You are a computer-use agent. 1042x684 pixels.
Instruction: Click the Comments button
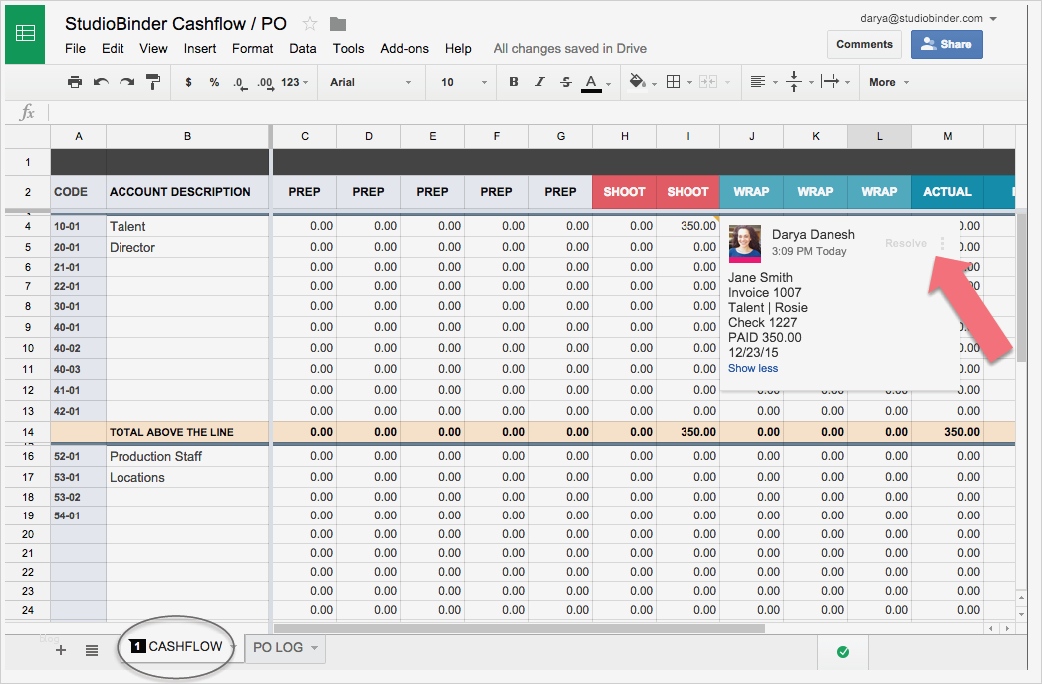(864, 44)
